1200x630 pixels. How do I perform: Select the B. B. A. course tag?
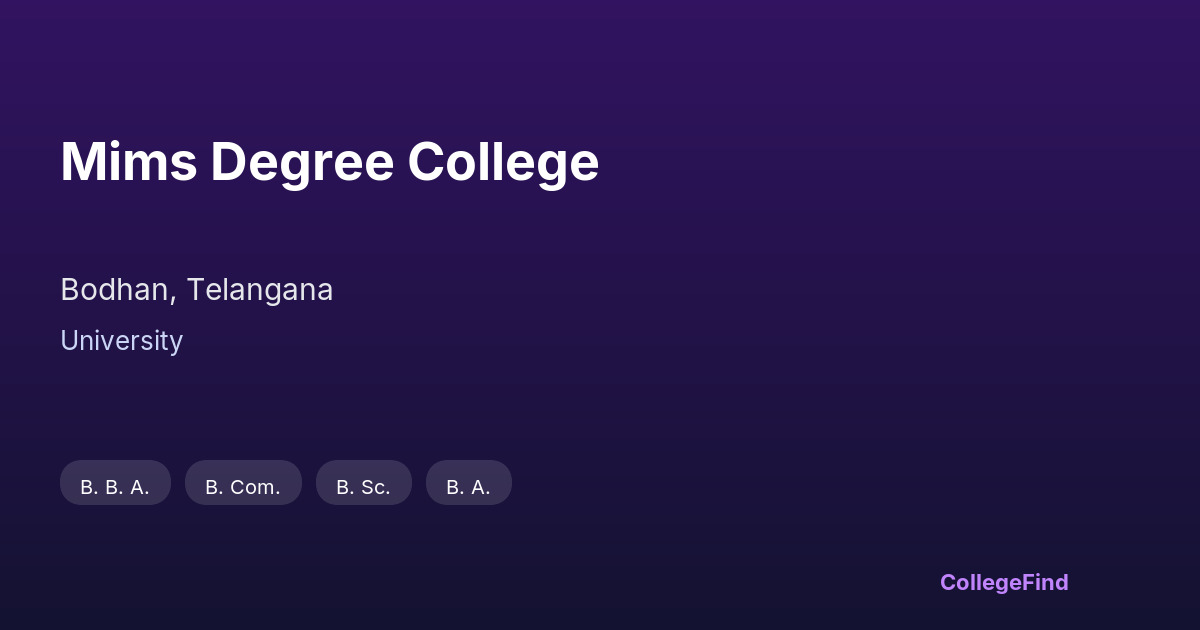[x=115, y=487]
